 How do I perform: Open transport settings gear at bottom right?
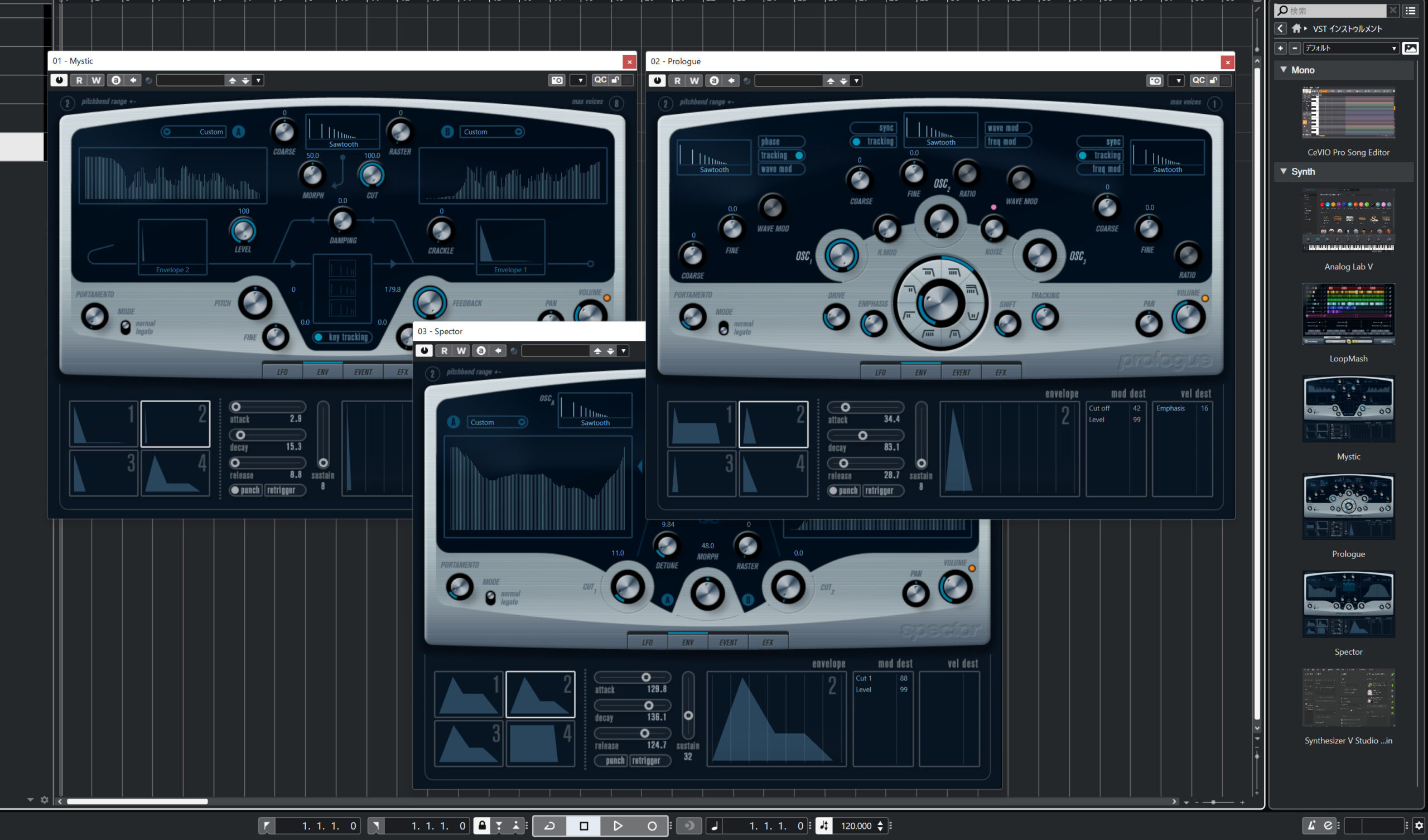pos(1419,826)
